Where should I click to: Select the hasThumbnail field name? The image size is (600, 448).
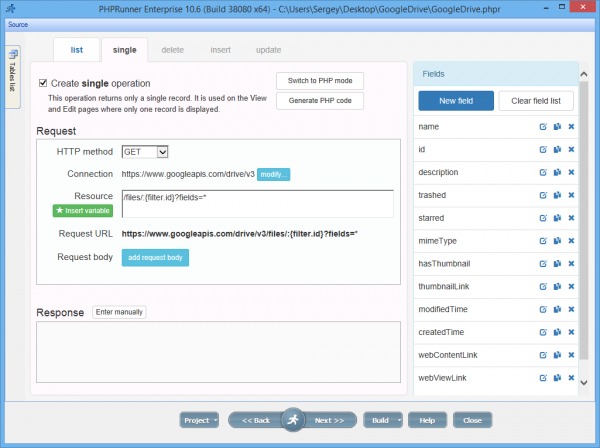tap(444, 264)
